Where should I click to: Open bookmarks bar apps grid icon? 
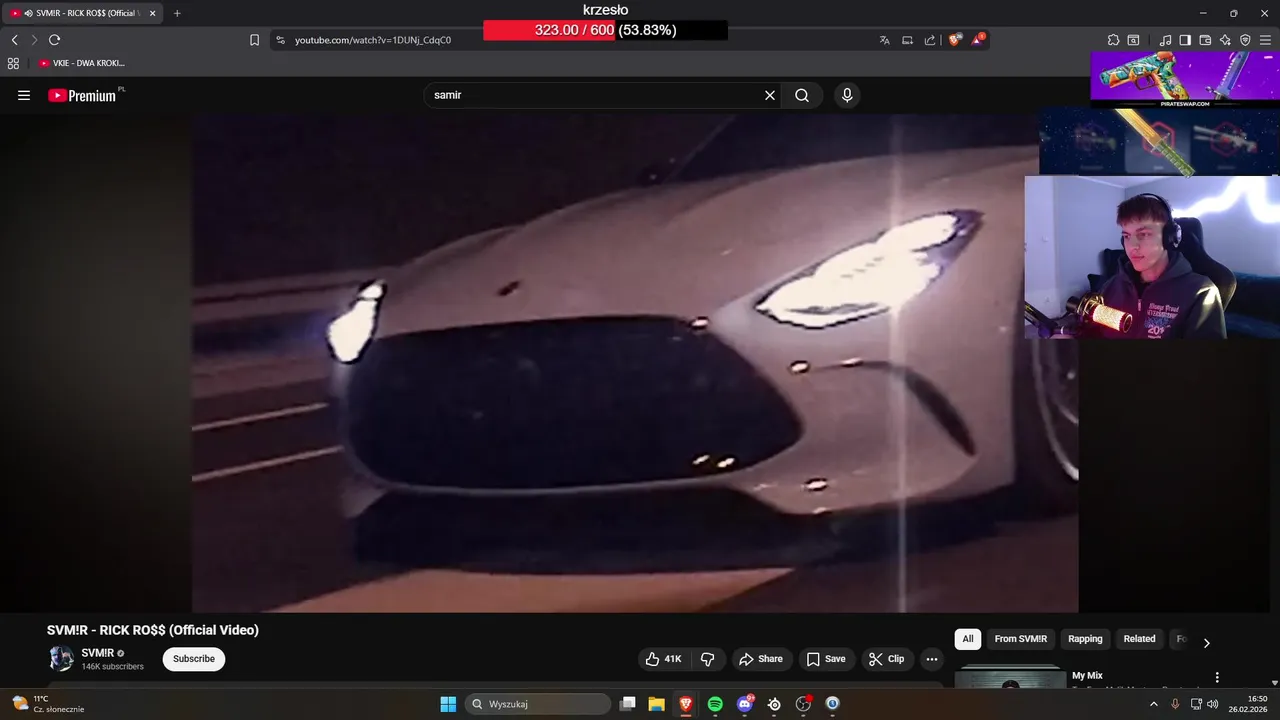pyautogui.click(x=13, y=63)
